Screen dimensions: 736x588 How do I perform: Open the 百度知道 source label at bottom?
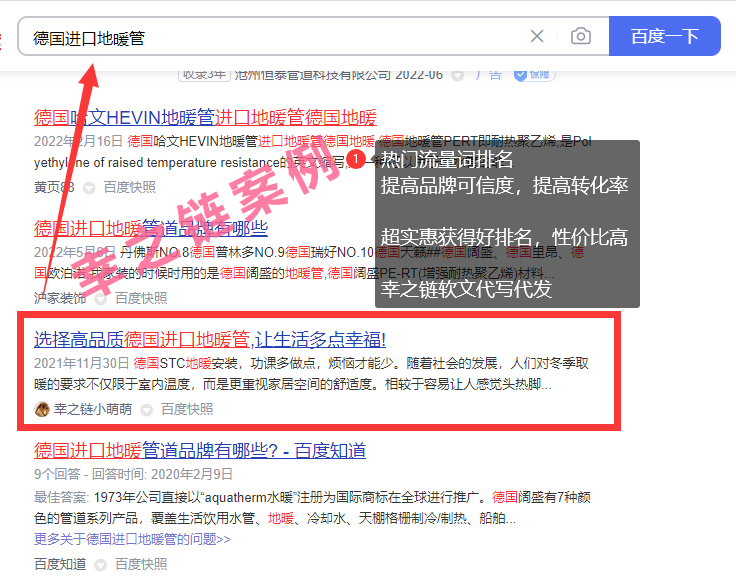(60, 564)
